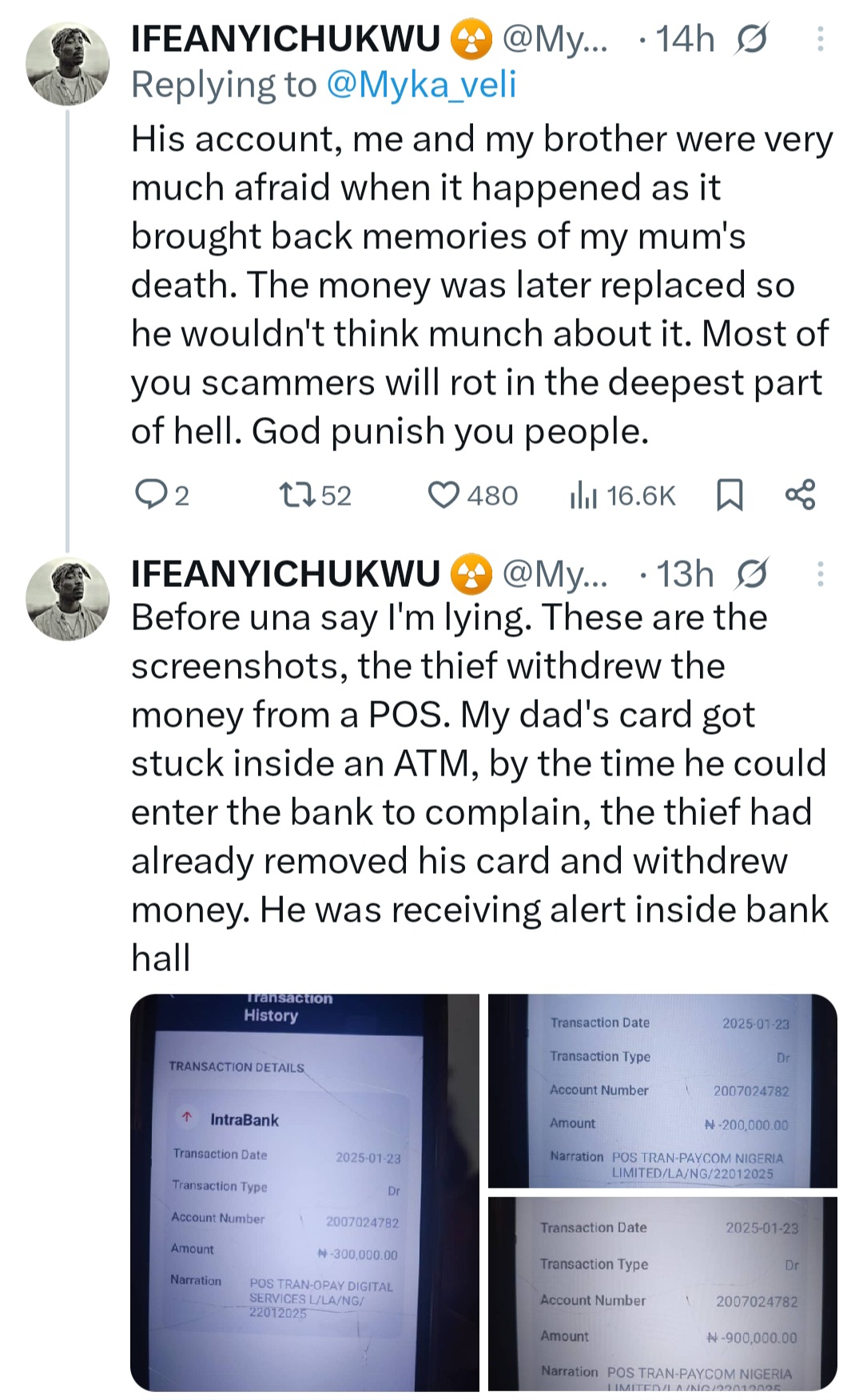Open more options on the 14h tweet

821,38
